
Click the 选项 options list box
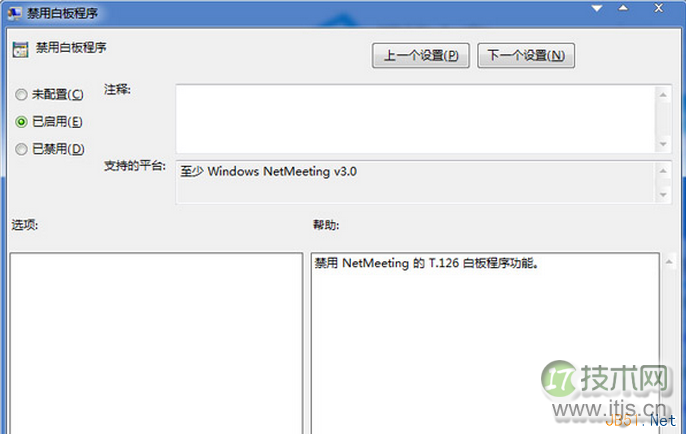tap(156, 343)
